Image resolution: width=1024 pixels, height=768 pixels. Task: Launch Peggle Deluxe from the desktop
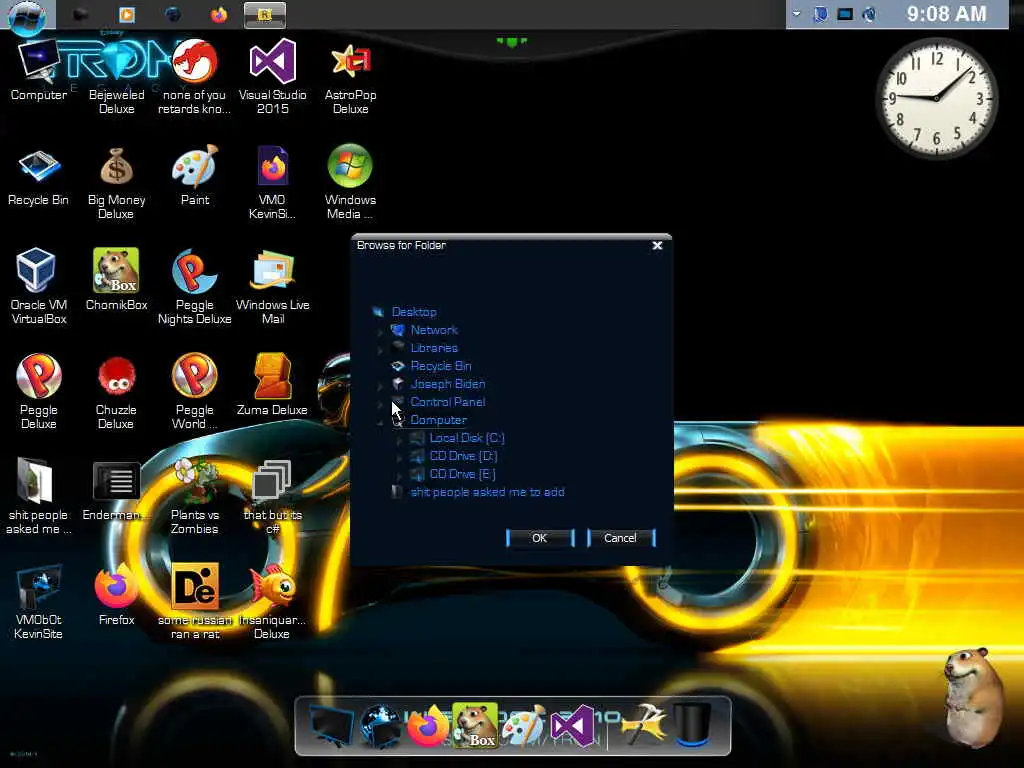[x=39, y=391]
